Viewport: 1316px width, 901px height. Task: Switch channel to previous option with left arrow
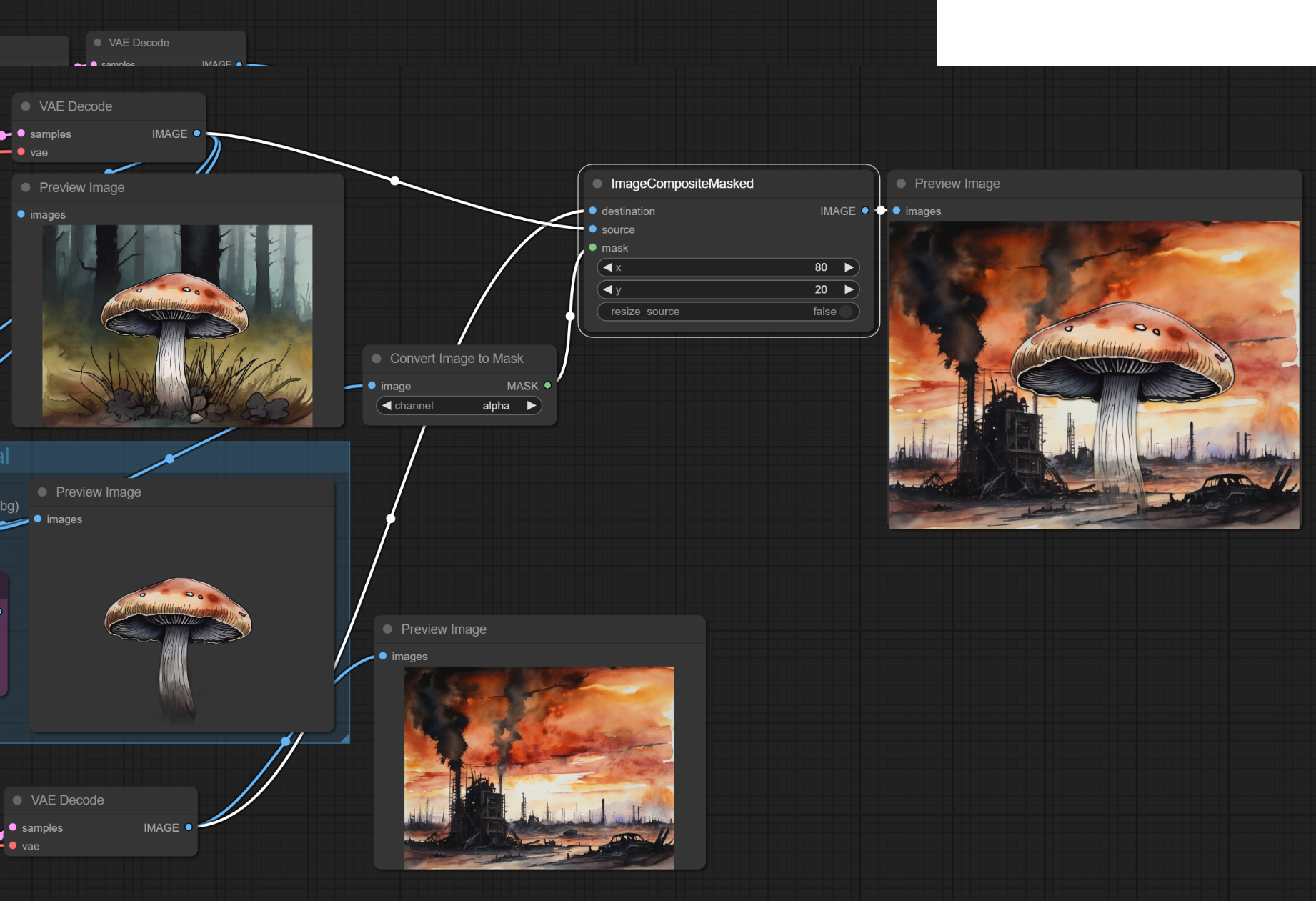pos(387,406)
